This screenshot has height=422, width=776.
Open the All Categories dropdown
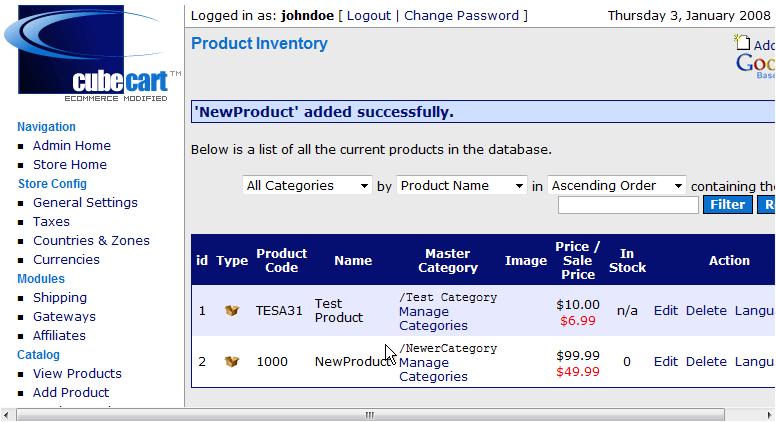pyautogui.click(x=307, y=186)
